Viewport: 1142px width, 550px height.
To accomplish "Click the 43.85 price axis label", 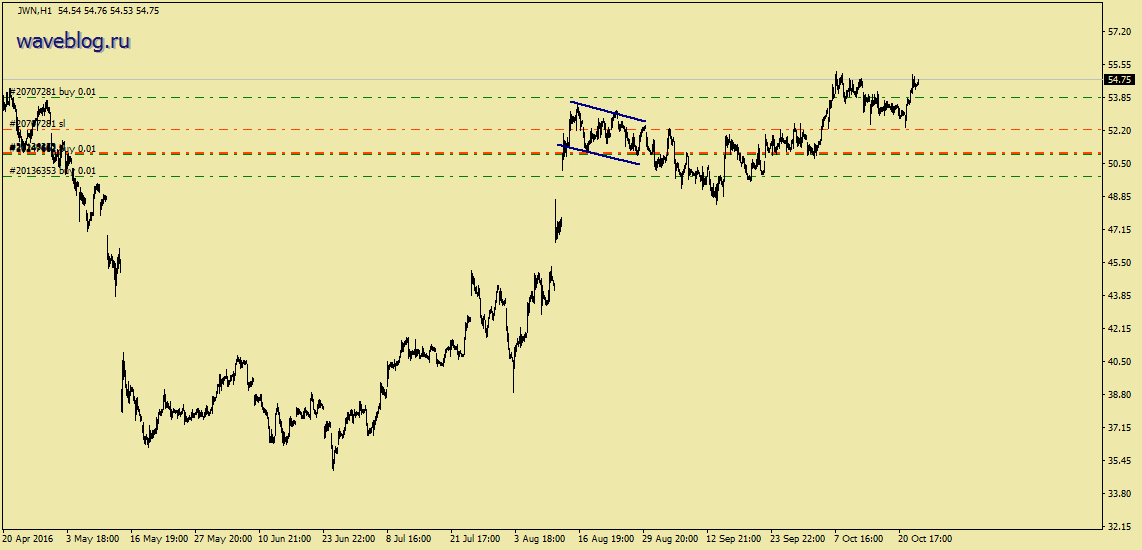I will click(x=1118, y=296).
